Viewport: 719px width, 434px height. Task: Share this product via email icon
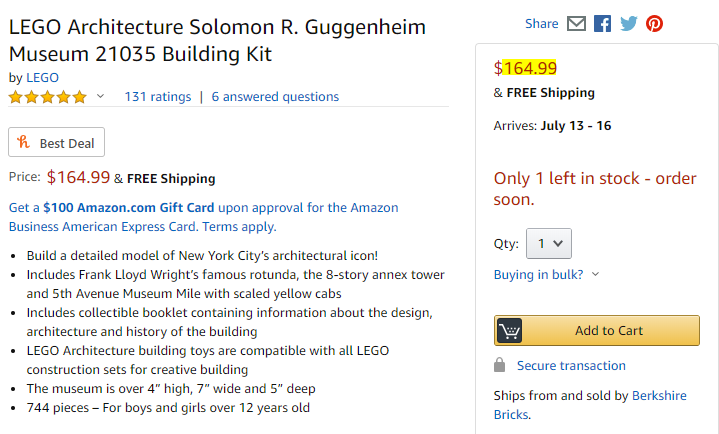coord(576,23)
